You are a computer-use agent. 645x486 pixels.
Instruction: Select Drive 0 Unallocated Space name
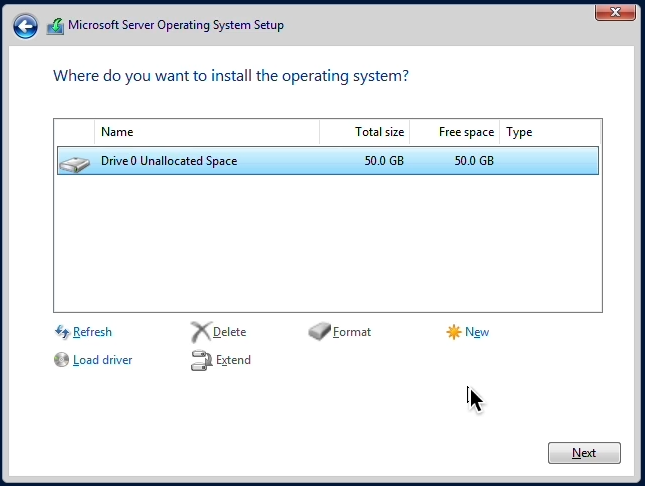click(x=169, y=160)
